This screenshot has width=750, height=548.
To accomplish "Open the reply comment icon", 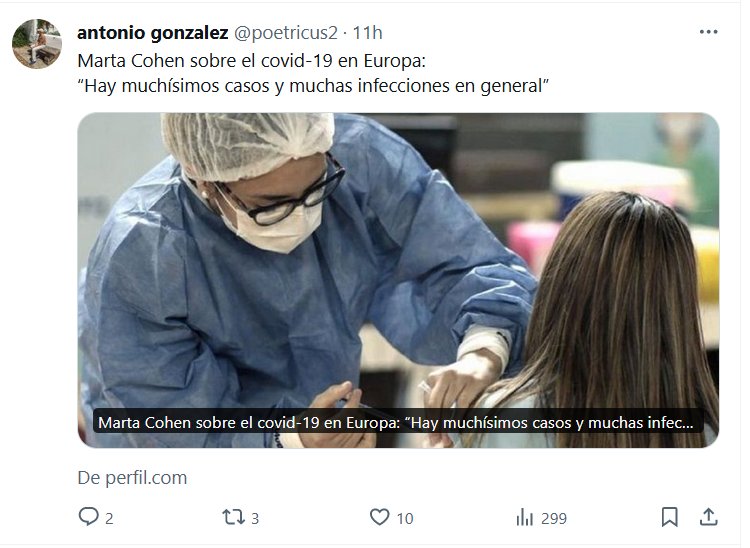I will tap(88, 517).
